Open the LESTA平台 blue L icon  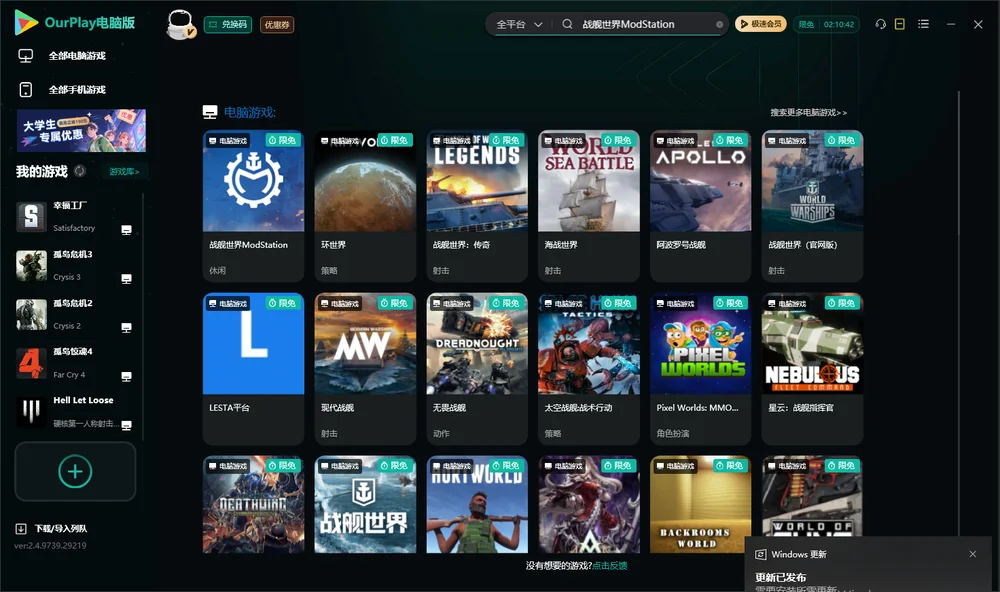tap(253, 343)
